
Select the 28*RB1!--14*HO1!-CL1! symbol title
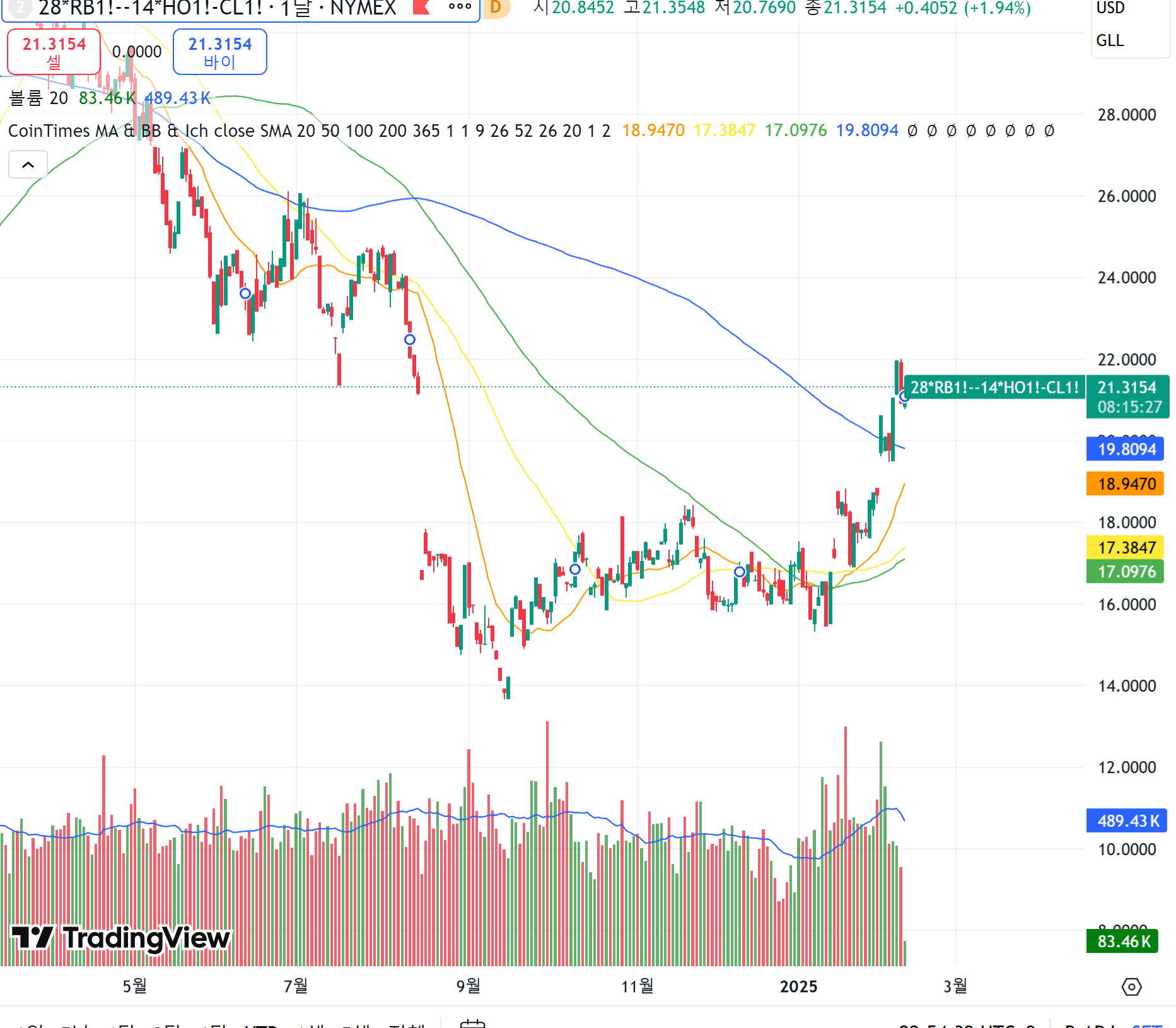click(150, 8)
